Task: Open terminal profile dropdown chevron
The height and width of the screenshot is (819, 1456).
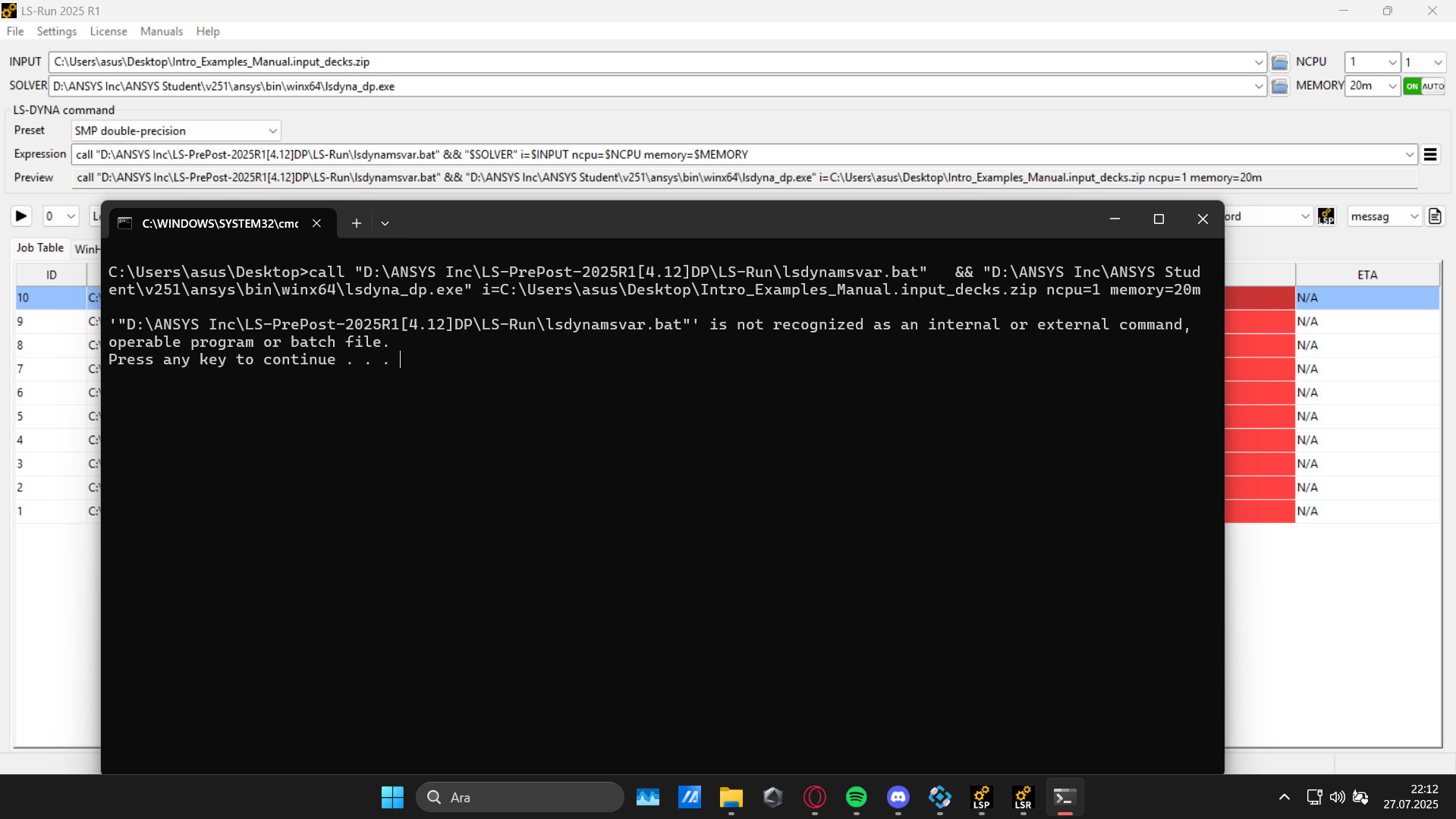Action: pyautogui.click(x=385, y=223)
